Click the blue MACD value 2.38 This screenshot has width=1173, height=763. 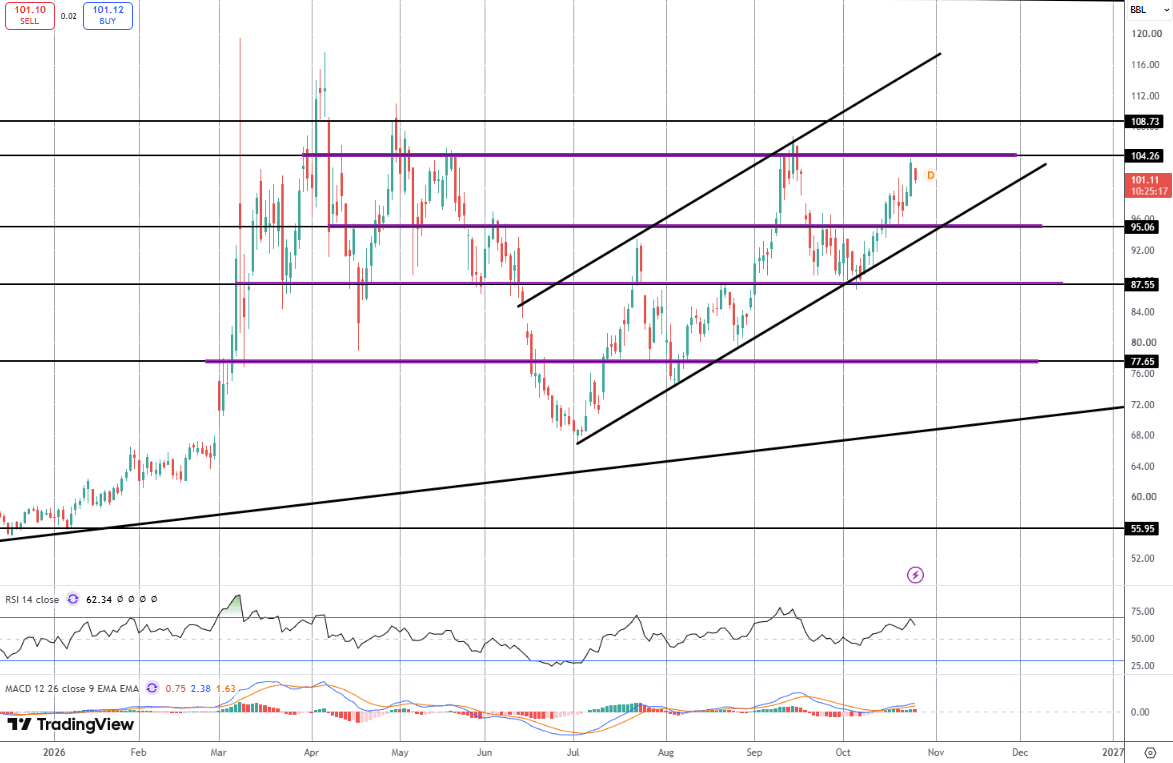pyautogui.click(x=200, y=688)
